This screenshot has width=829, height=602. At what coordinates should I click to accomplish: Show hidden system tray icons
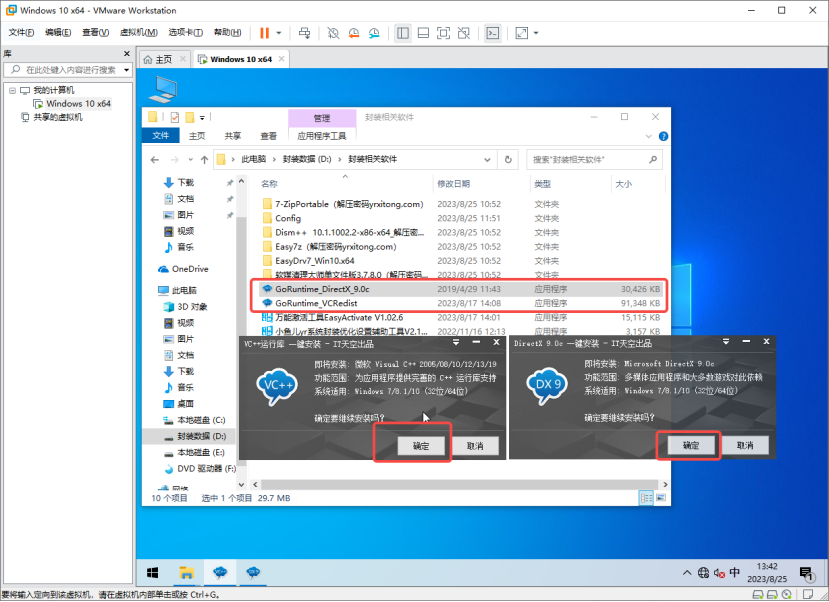(687, 572)
